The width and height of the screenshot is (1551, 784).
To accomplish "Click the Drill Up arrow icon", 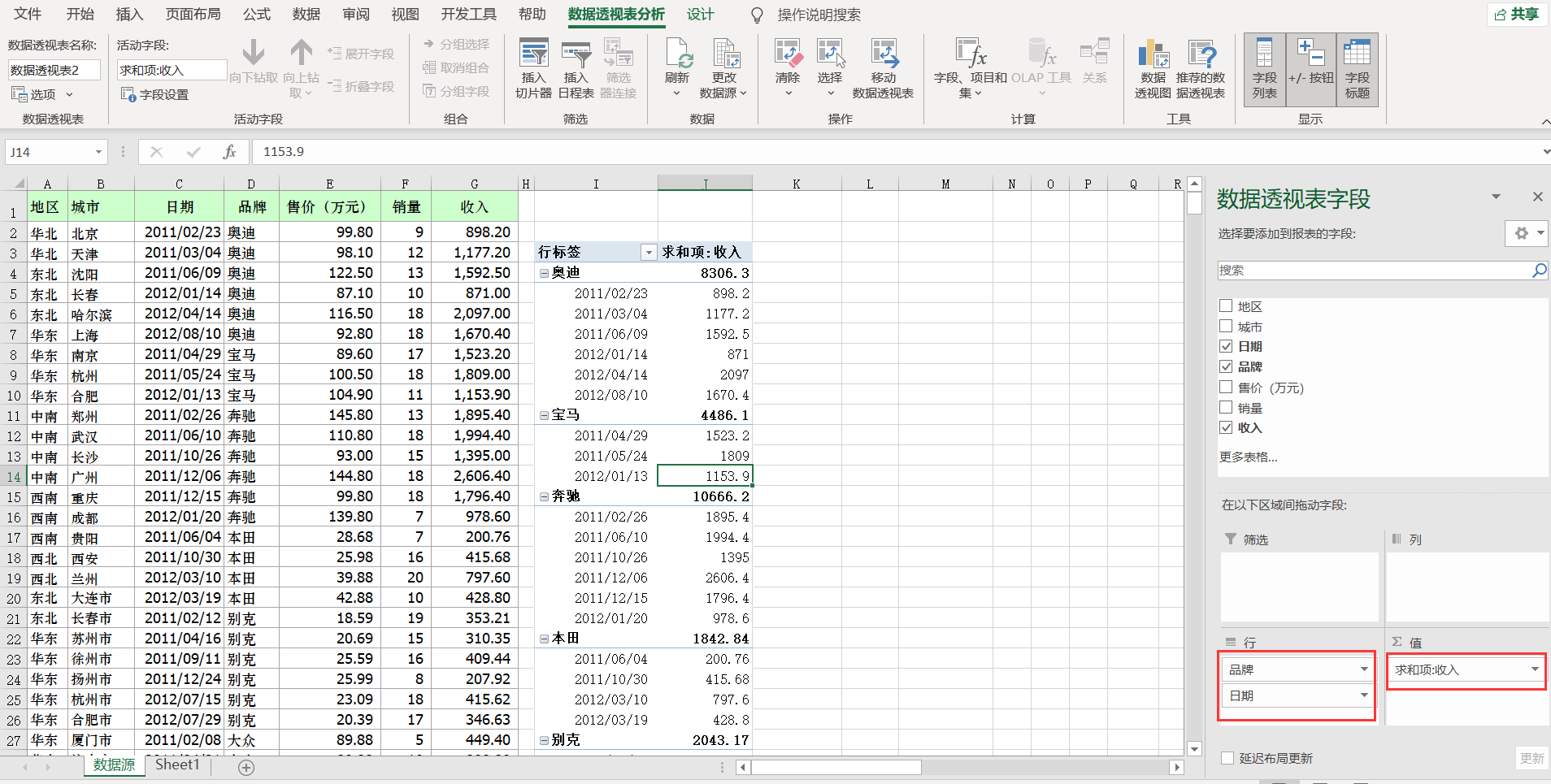I will (x=302, y=54).
